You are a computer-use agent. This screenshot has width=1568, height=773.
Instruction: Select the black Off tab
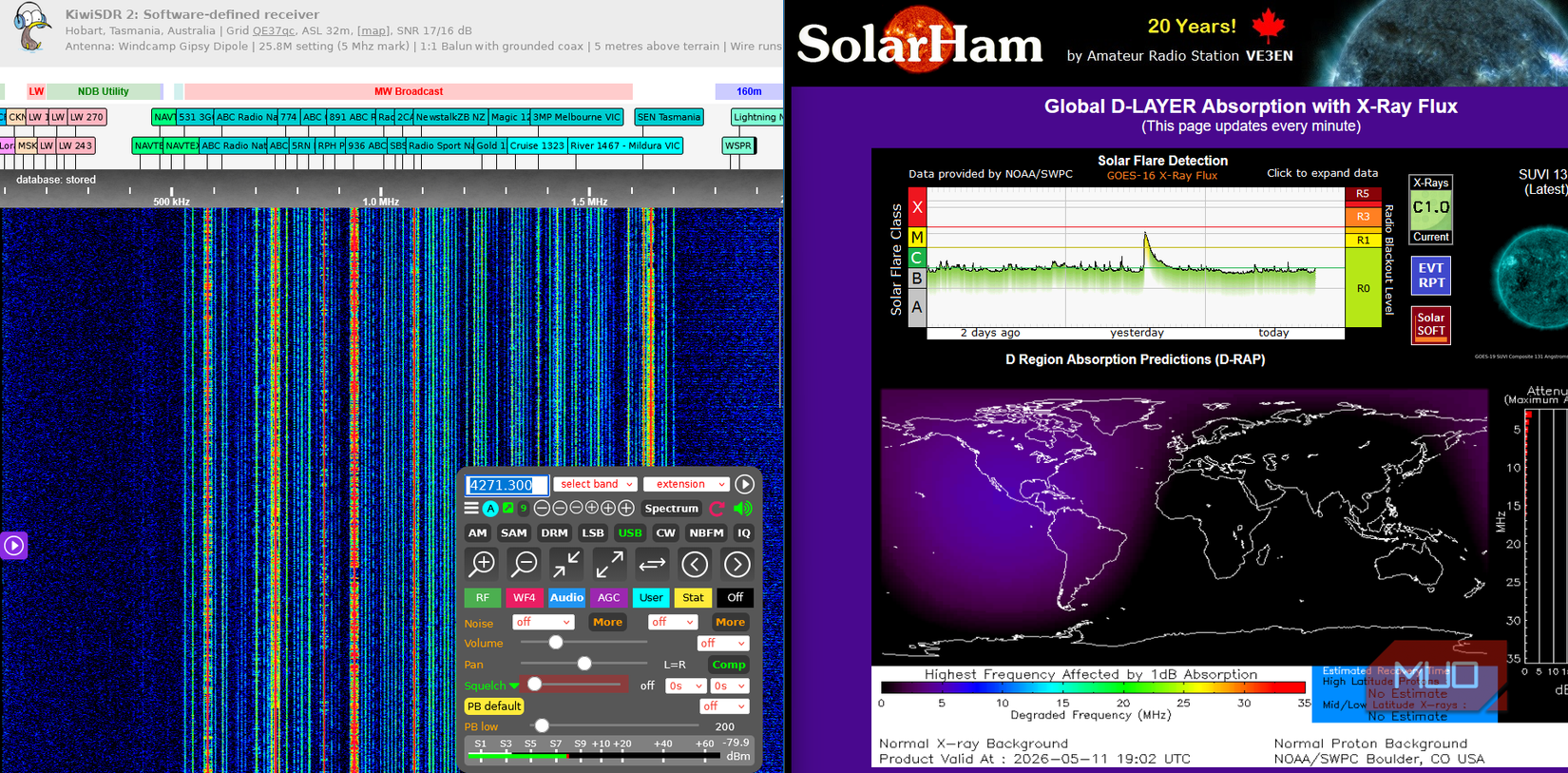(x=736, y=598)
